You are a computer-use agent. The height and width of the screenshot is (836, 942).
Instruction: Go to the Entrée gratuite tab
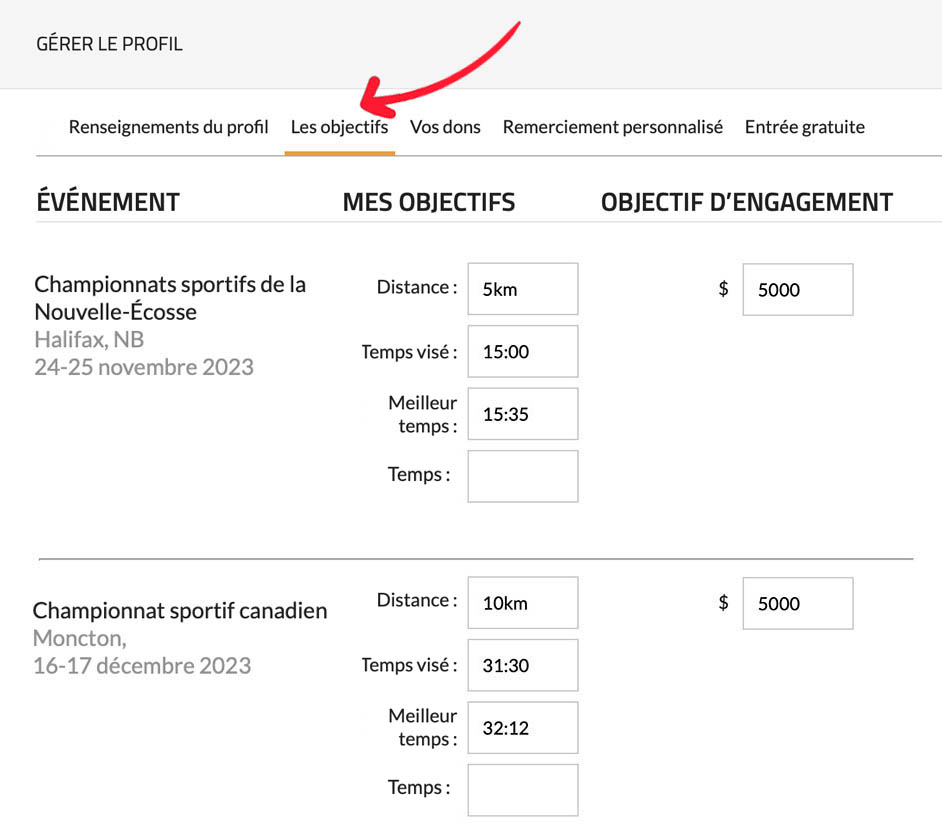pos(804,127)
